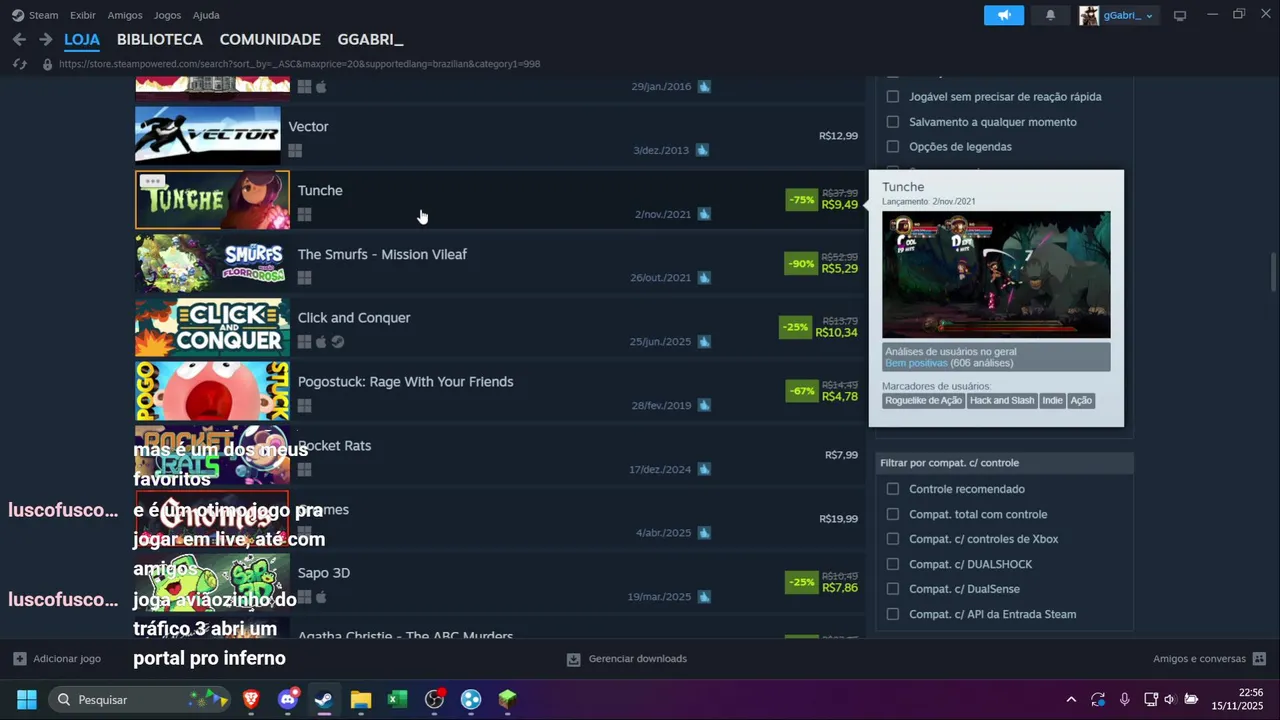Switch to the BIBLIOTECA tab

[x=160, y=39]
